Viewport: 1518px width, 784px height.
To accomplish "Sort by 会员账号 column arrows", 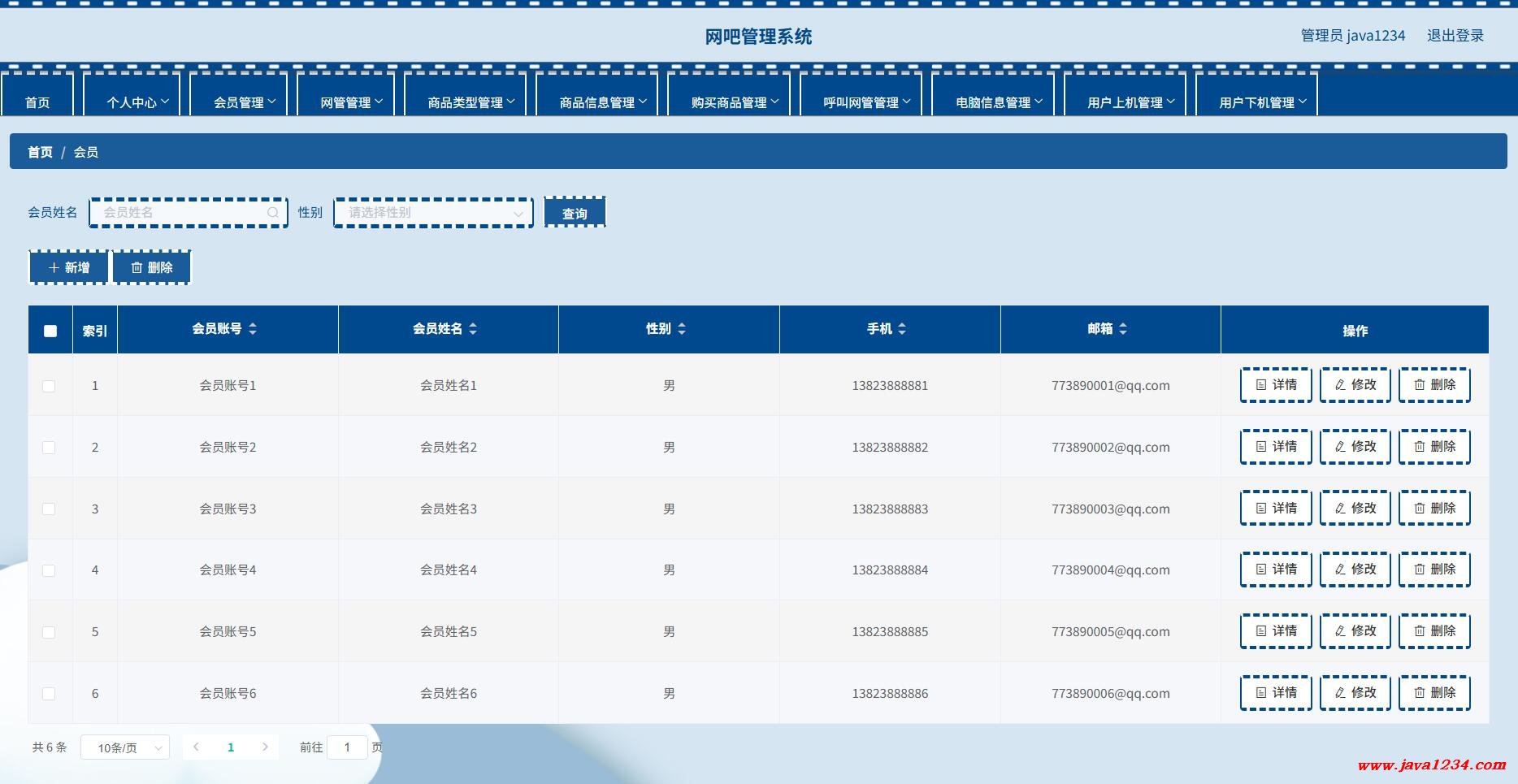I will point(253,329).
